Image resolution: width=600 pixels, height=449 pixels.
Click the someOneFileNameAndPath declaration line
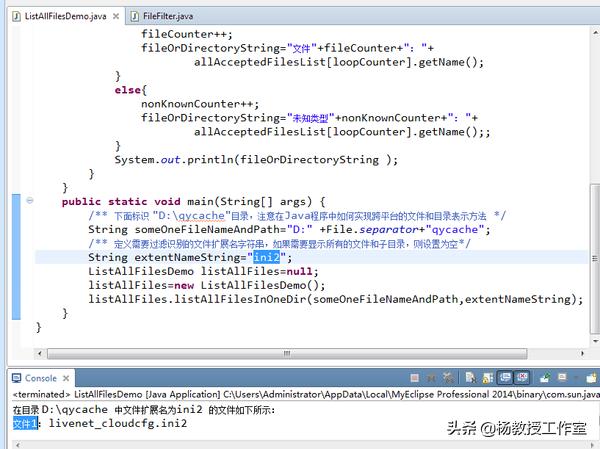click(x=289, y=229)
